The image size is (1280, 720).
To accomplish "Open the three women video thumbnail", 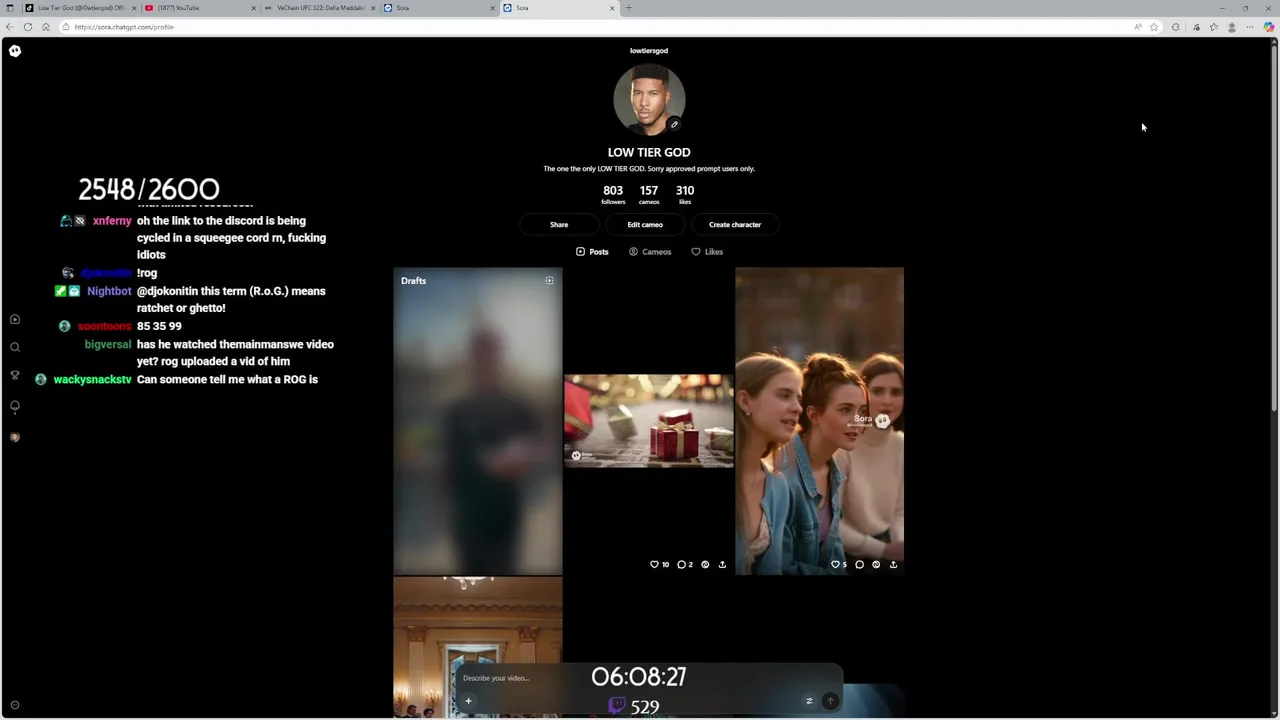I will [x=819, y=421].
